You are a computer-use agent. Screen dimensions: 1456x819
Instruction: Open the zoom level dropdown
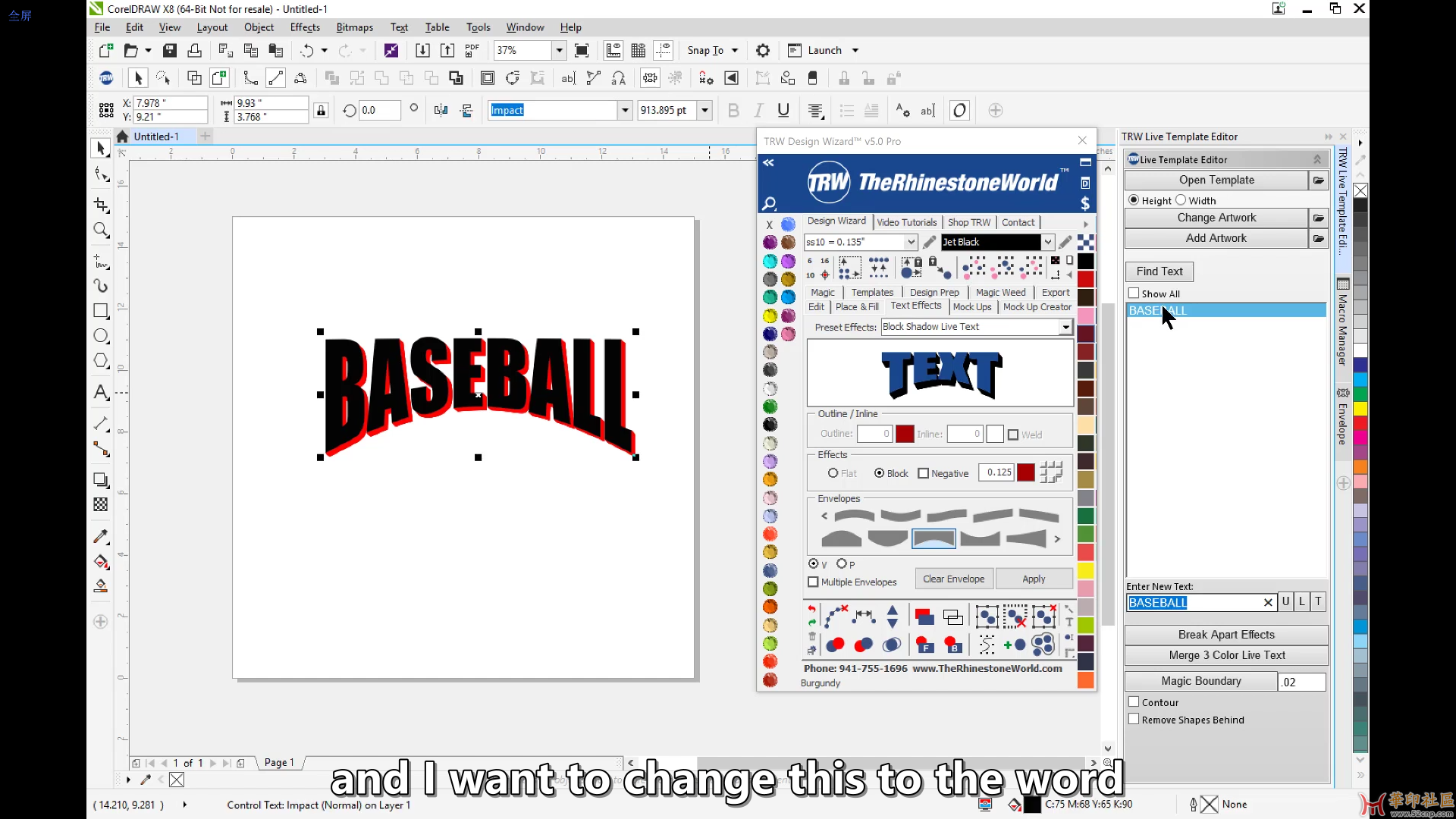click(x=560, y=50)
